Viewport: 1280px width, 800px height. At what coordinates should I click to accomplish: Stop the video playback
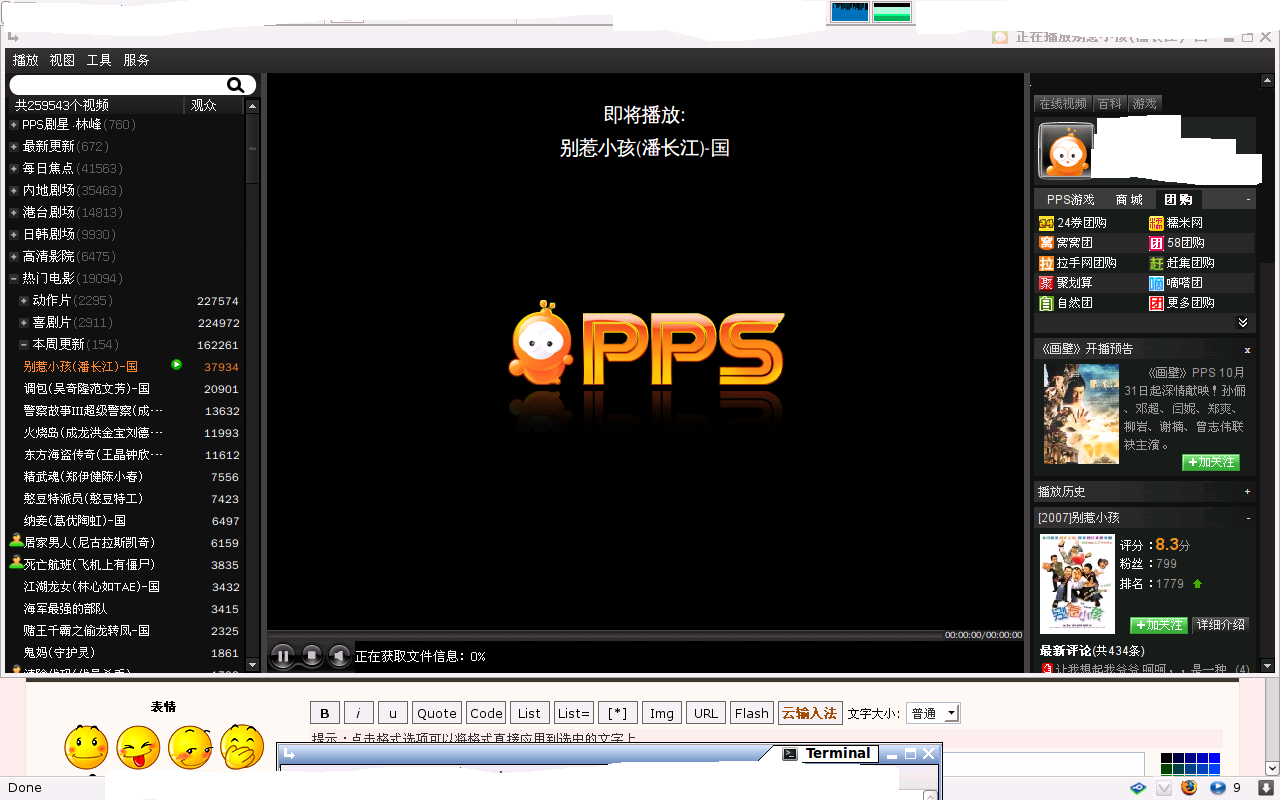point(312,656)
